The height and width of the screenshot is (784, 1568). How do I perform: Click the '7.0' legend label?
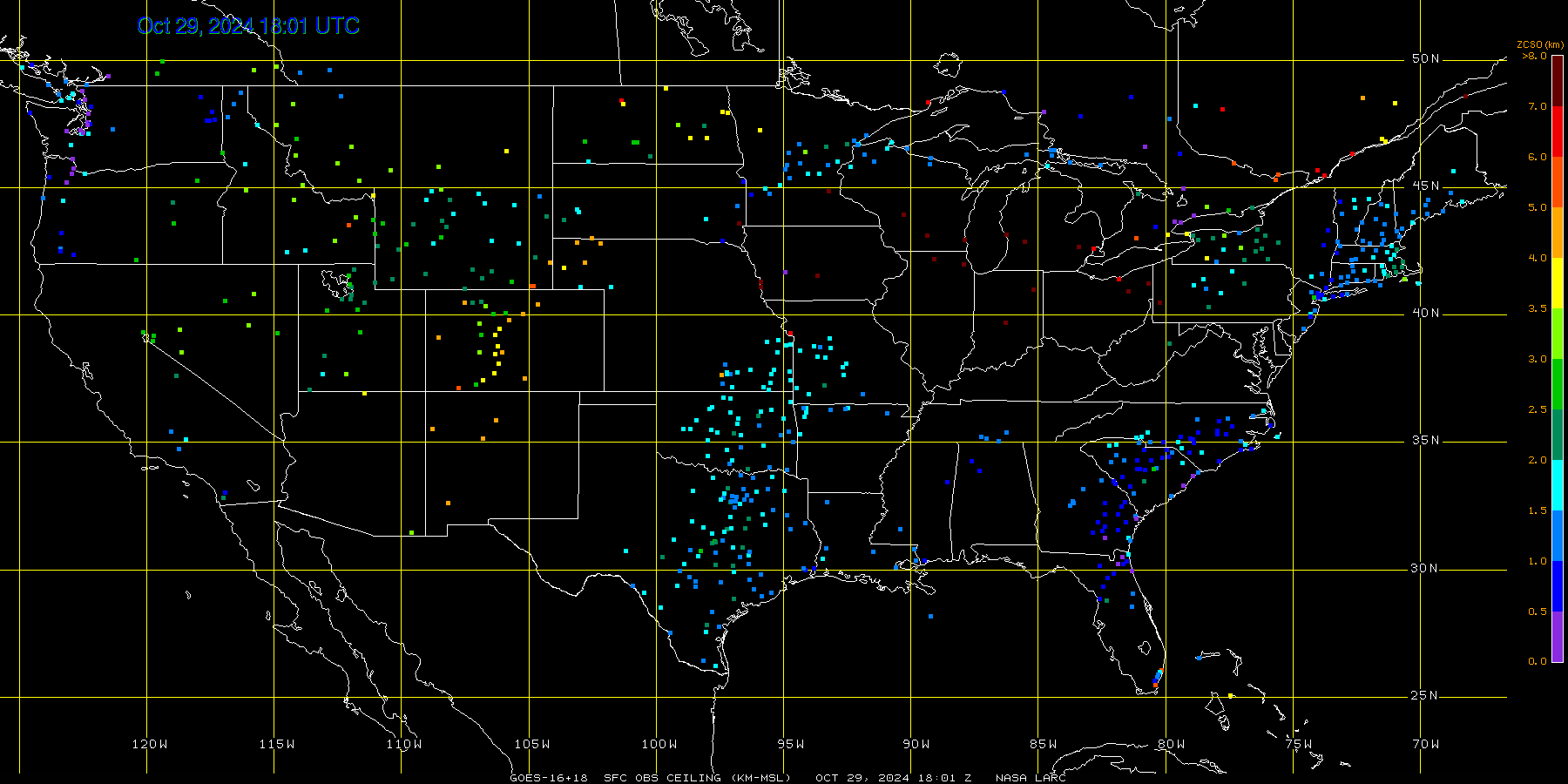pyautogui.click(x=1538, y=106)
